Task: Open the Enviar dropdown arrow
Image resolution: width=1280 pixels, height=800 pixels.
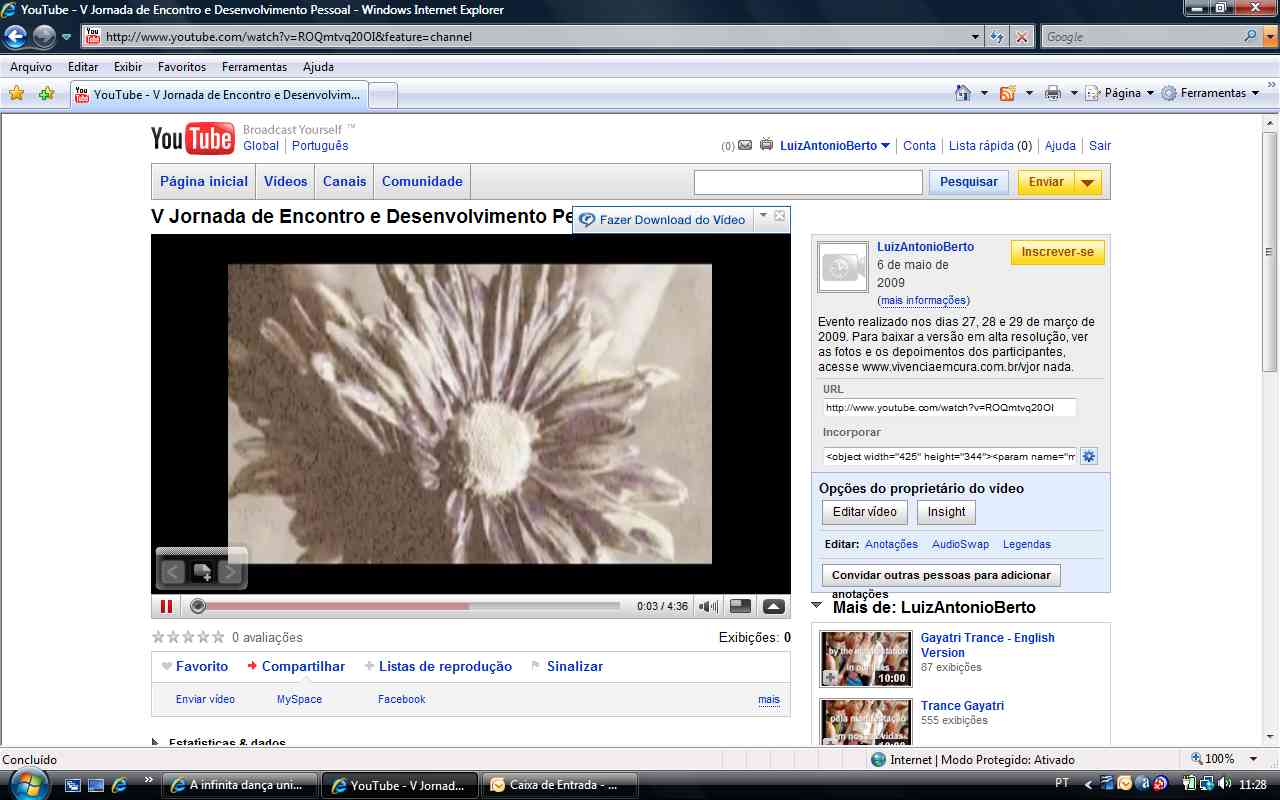Action: click(1088, 182)
